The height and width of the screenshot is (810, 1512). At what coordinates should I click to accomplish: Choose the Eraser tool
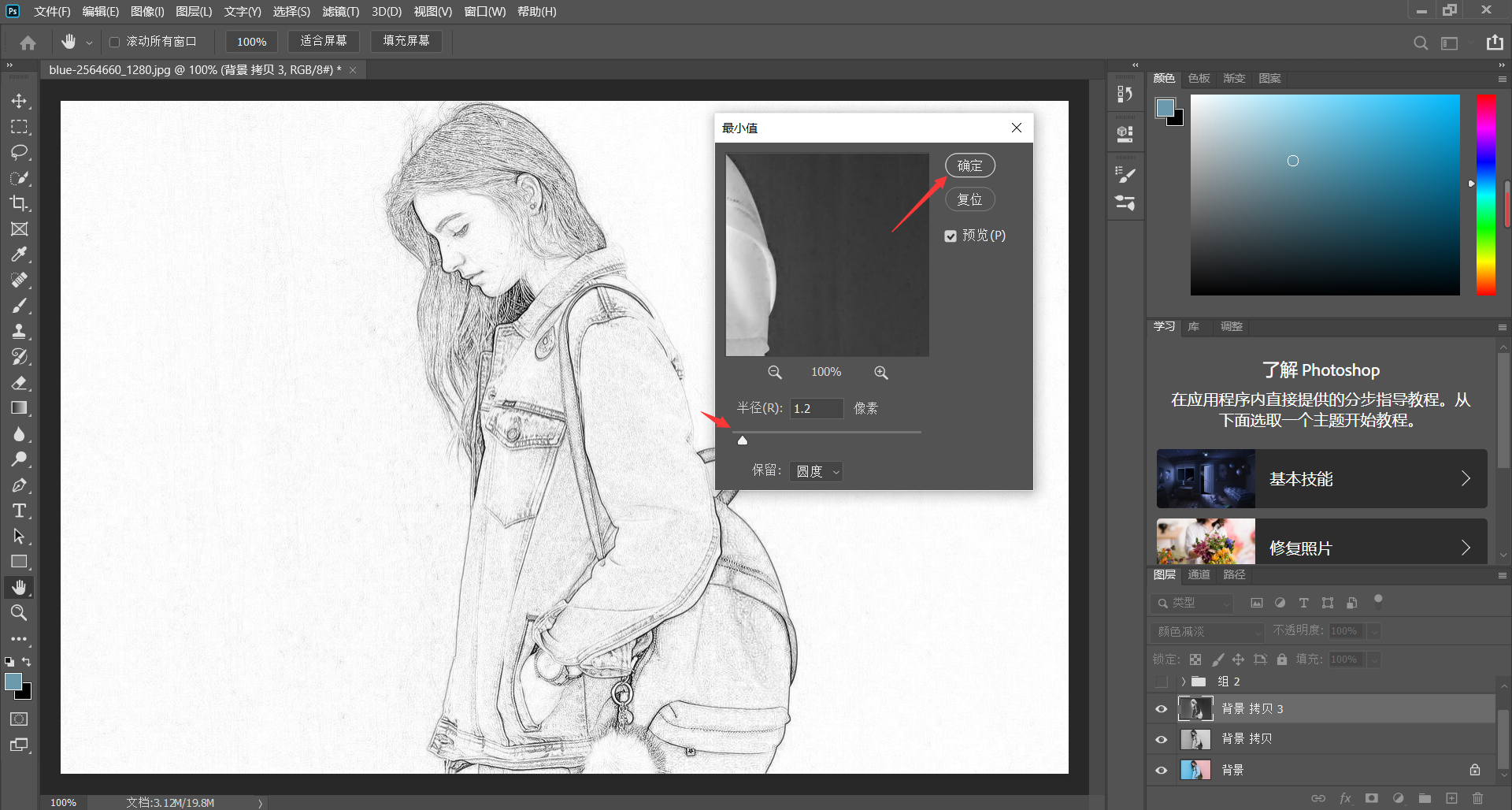point(19,383)
